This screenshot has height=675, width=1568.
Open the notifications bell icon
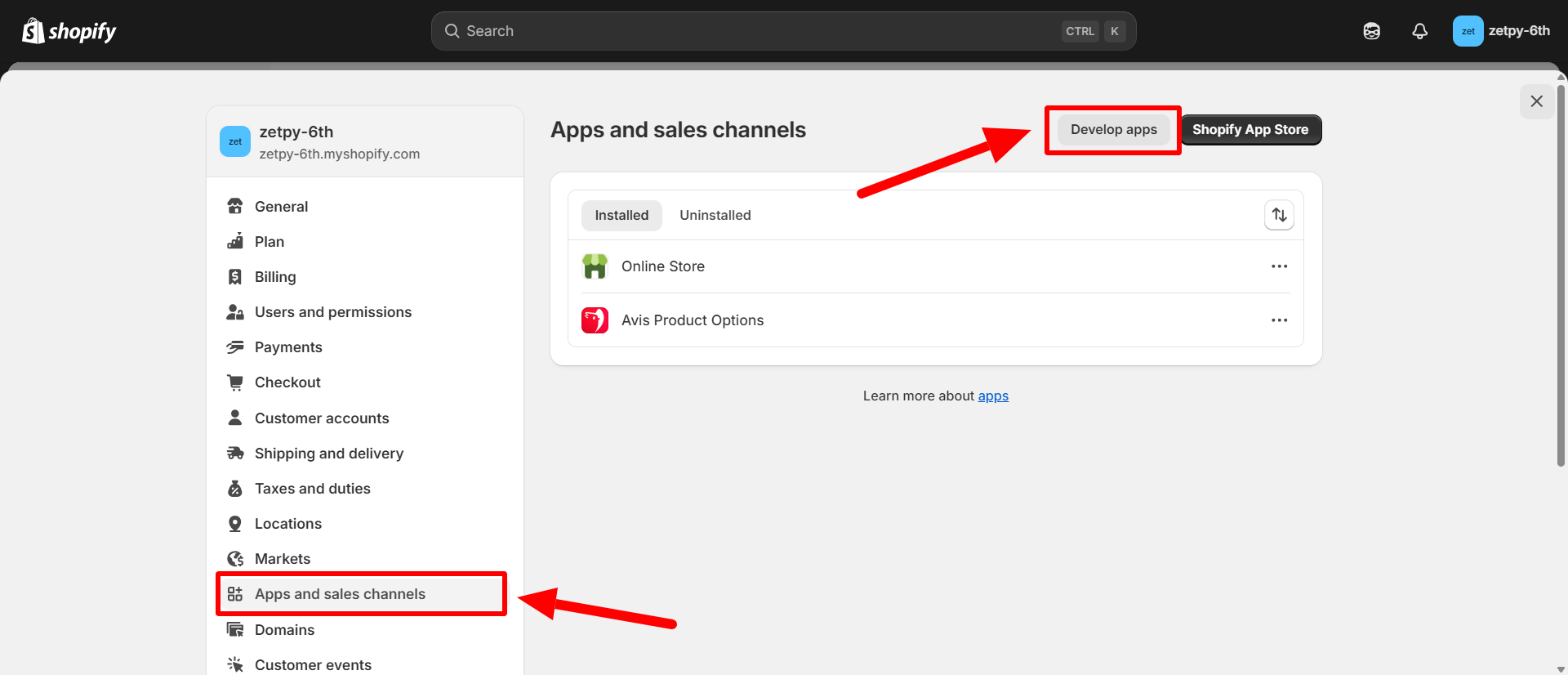1419,31
